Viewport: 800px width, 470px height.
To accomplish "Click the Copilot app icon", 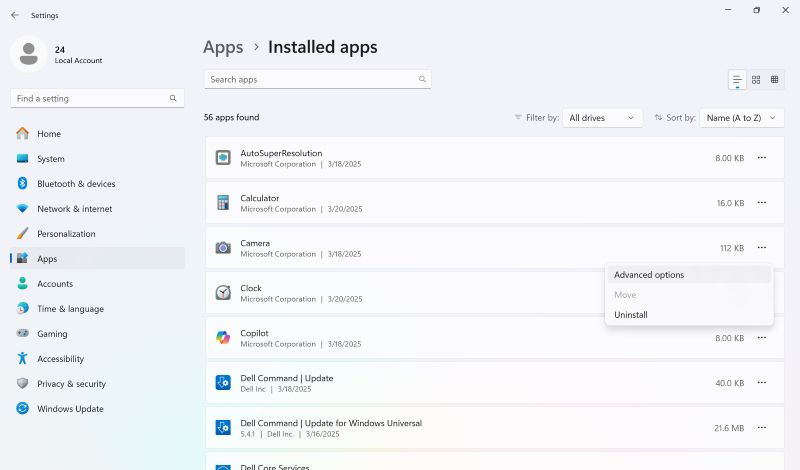I will point(223,338).
